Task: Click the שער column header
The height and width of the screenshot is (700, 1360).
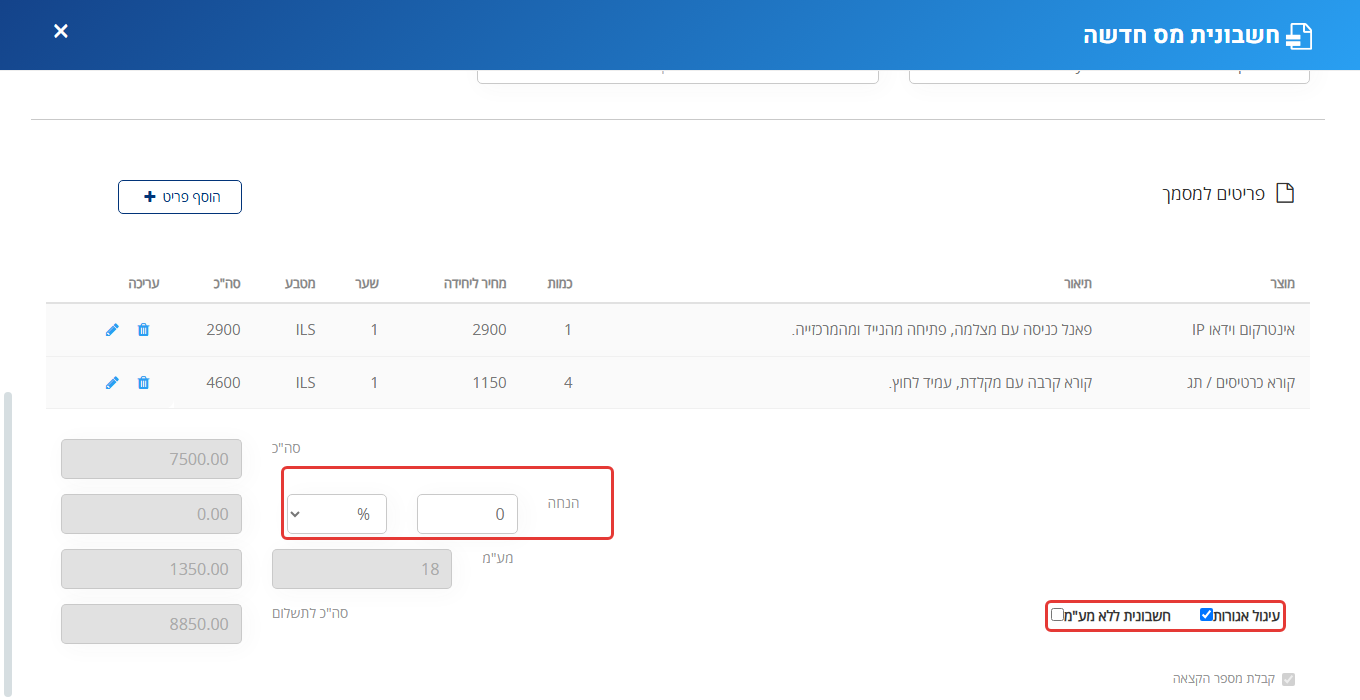Action: (x=367, y=284)
